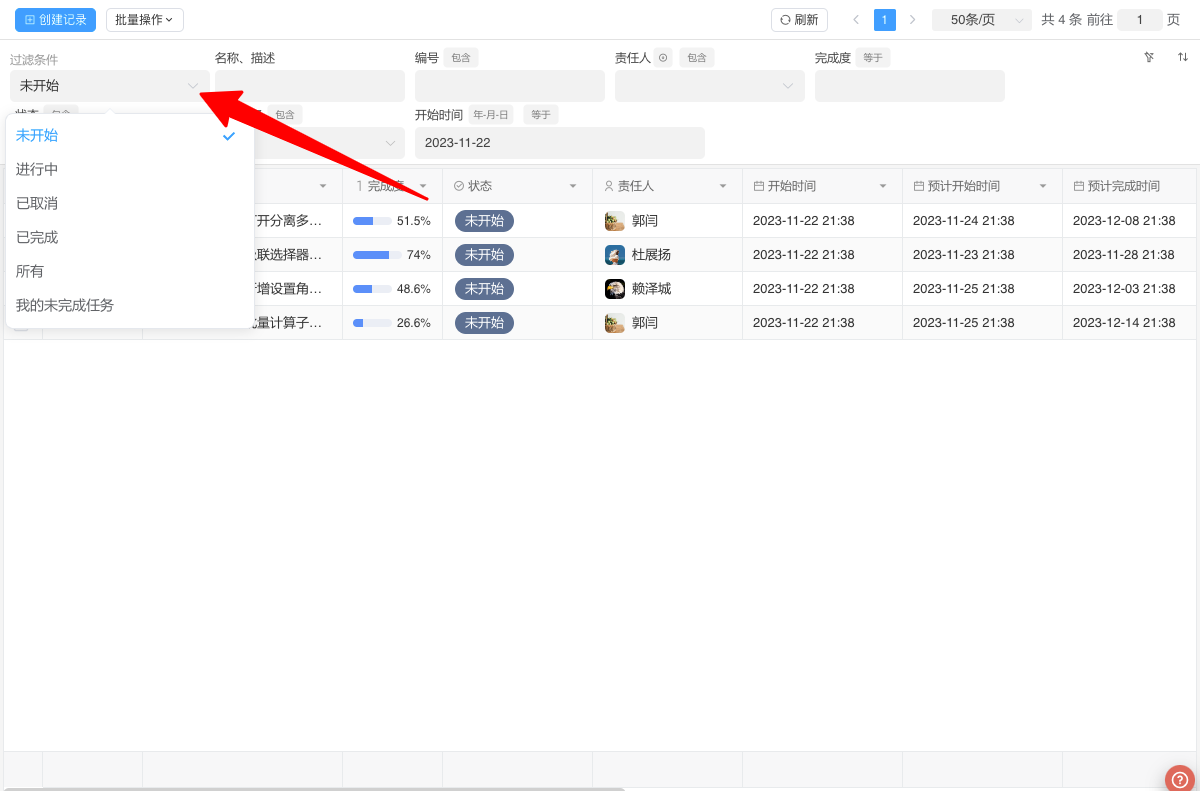Open the 责任人 column header menu arrow
1200x791 pixels.
click(723, 186)
